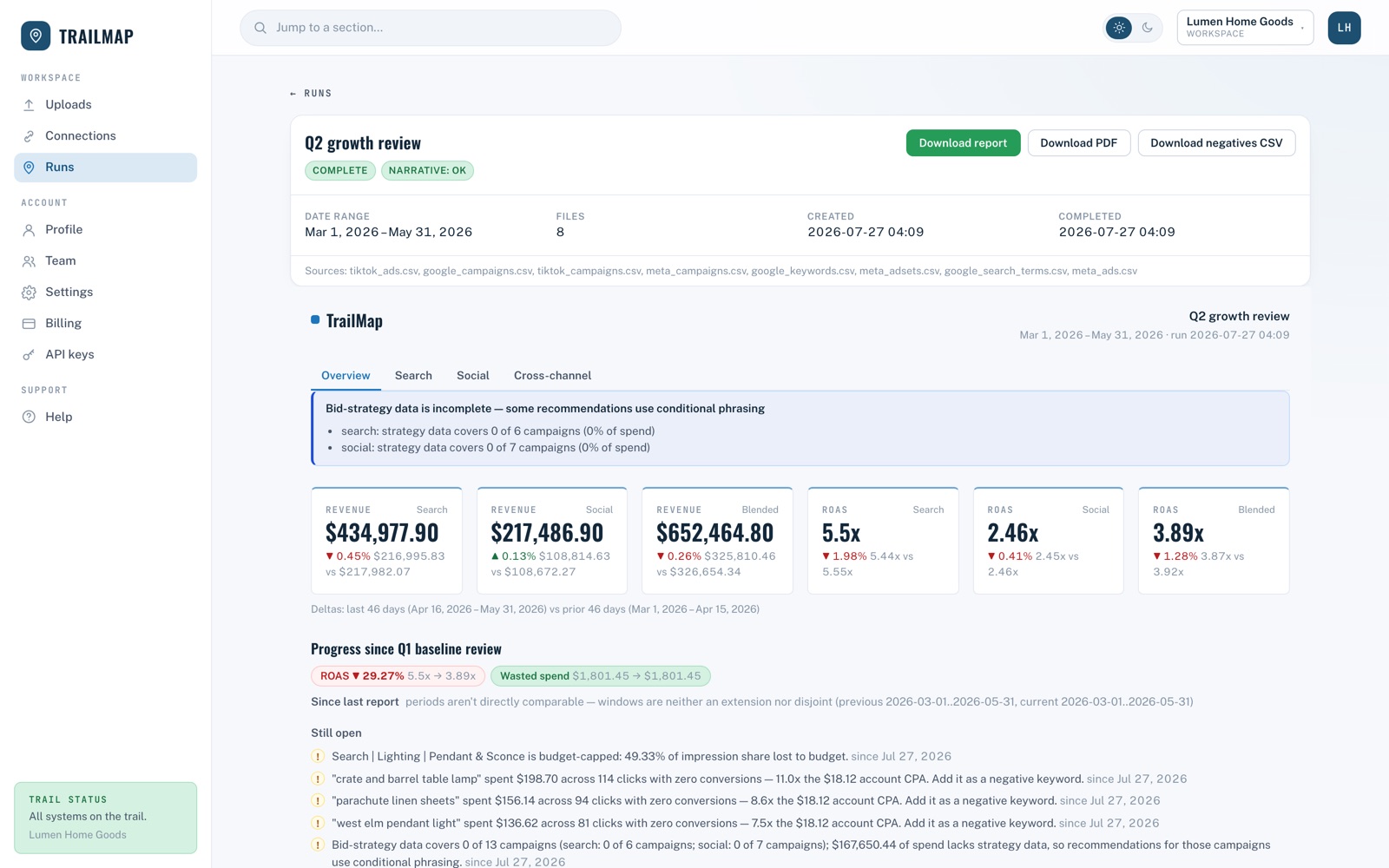Open Team settings

(x=105, y=261)
